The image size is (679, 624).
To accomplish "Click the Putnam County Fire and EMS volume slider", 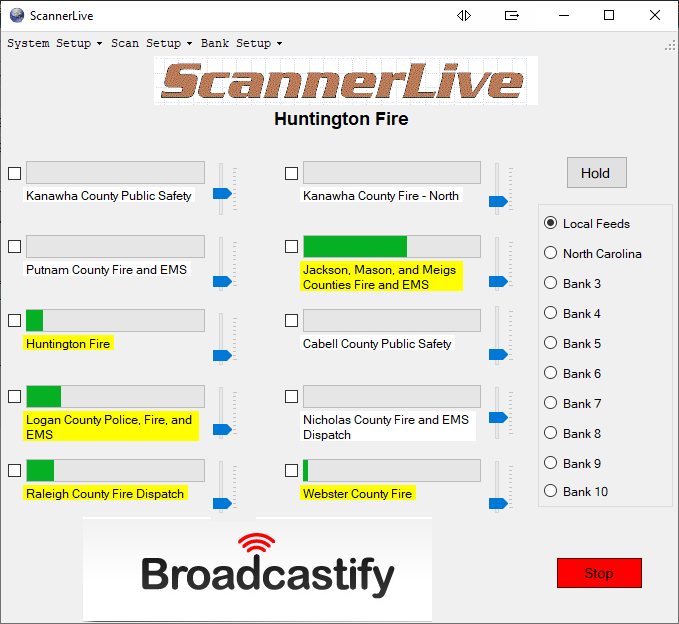I will (x=222, y=281).
